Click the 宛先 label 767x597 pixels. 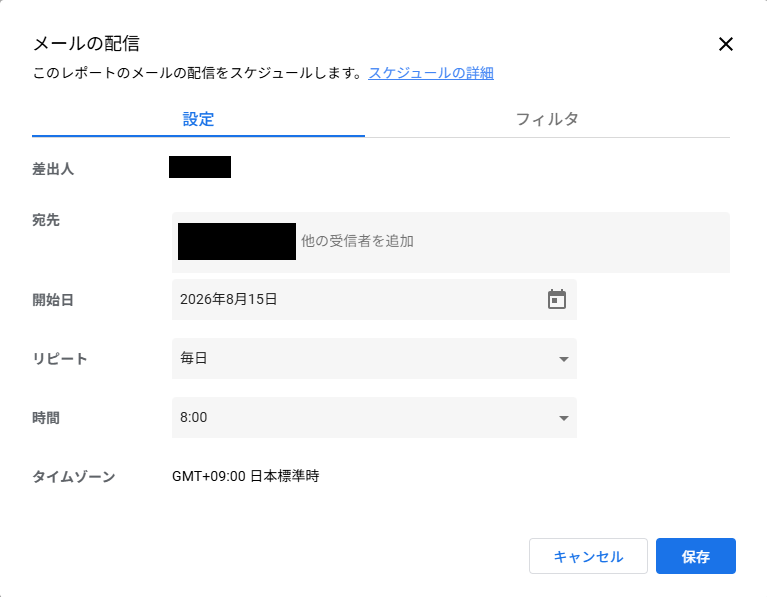(x=46, y=220)
